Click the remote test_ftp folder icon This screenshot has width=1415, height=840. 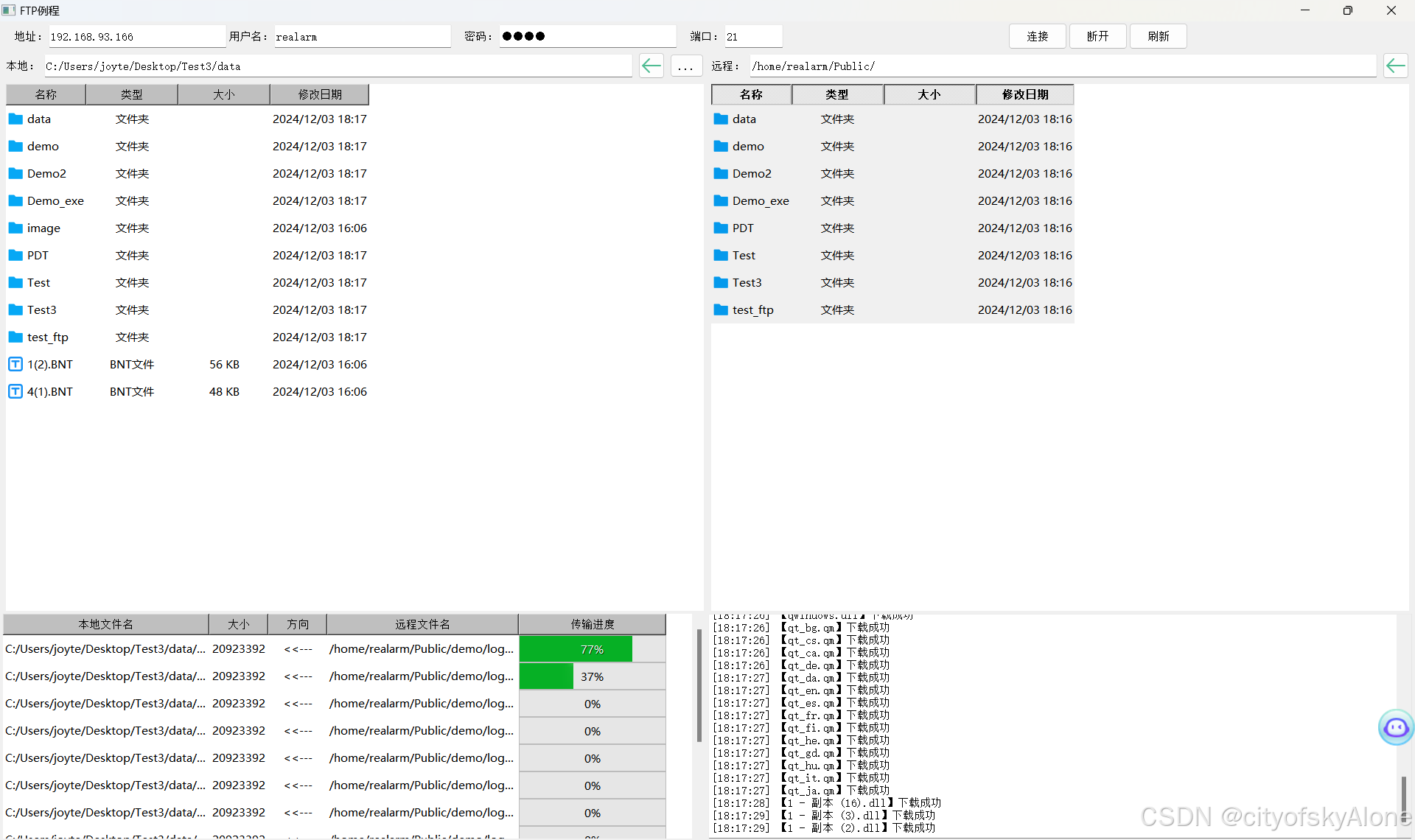tap(721, 309)
